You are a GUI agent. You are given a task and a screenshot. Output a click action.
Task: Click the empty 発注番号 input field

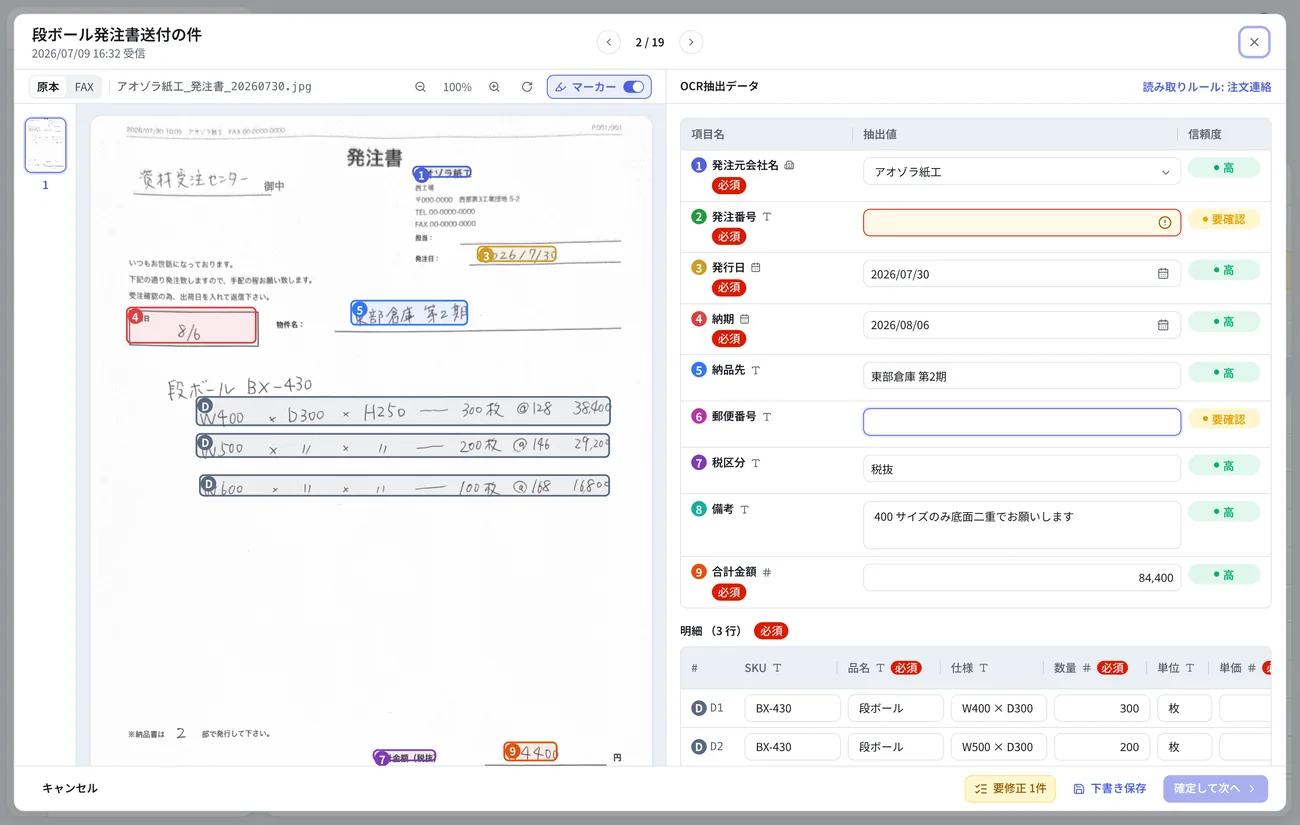click(x=1022, y=223)
